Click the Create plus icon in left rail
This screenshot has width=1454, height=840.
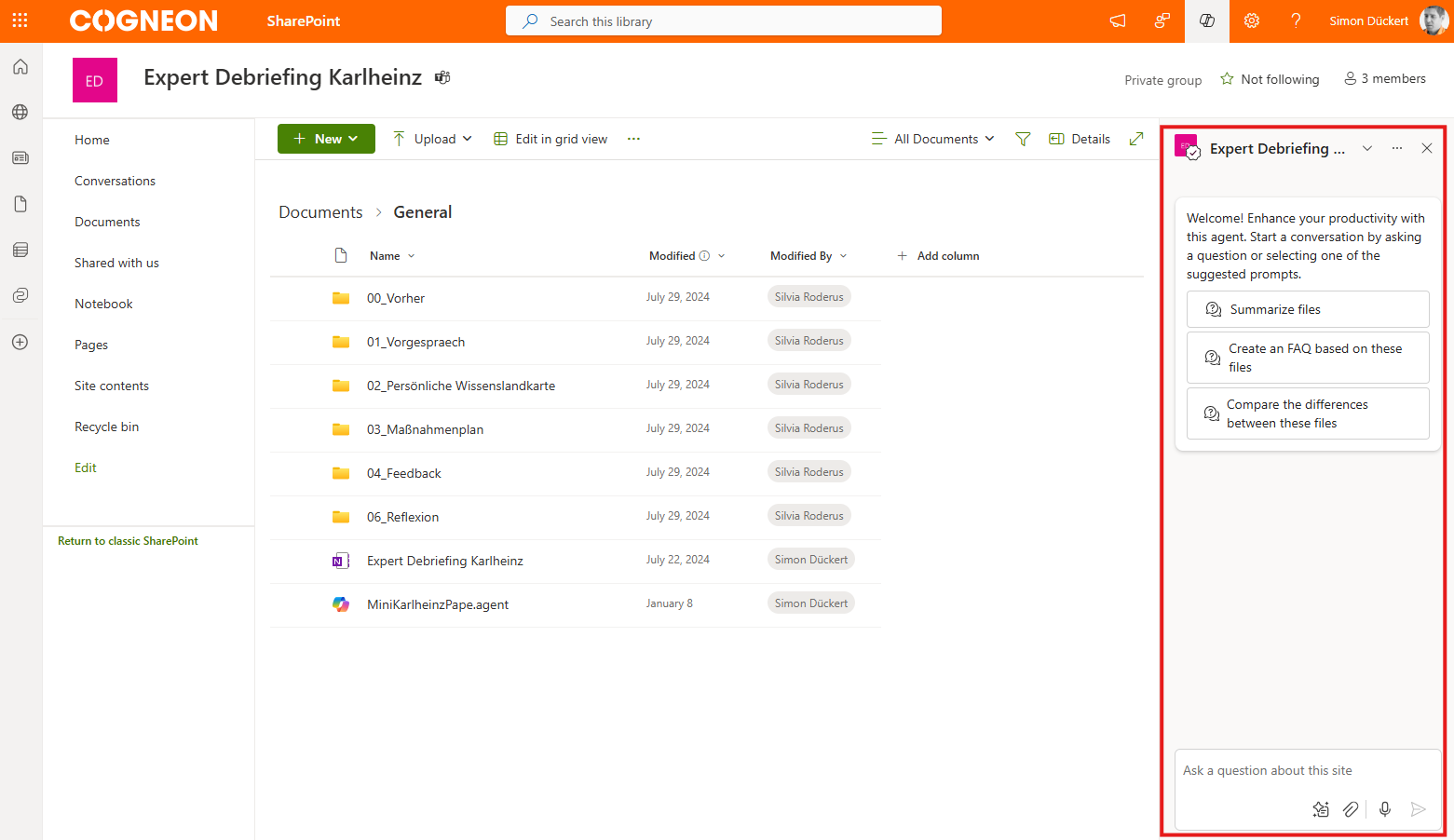20,342
